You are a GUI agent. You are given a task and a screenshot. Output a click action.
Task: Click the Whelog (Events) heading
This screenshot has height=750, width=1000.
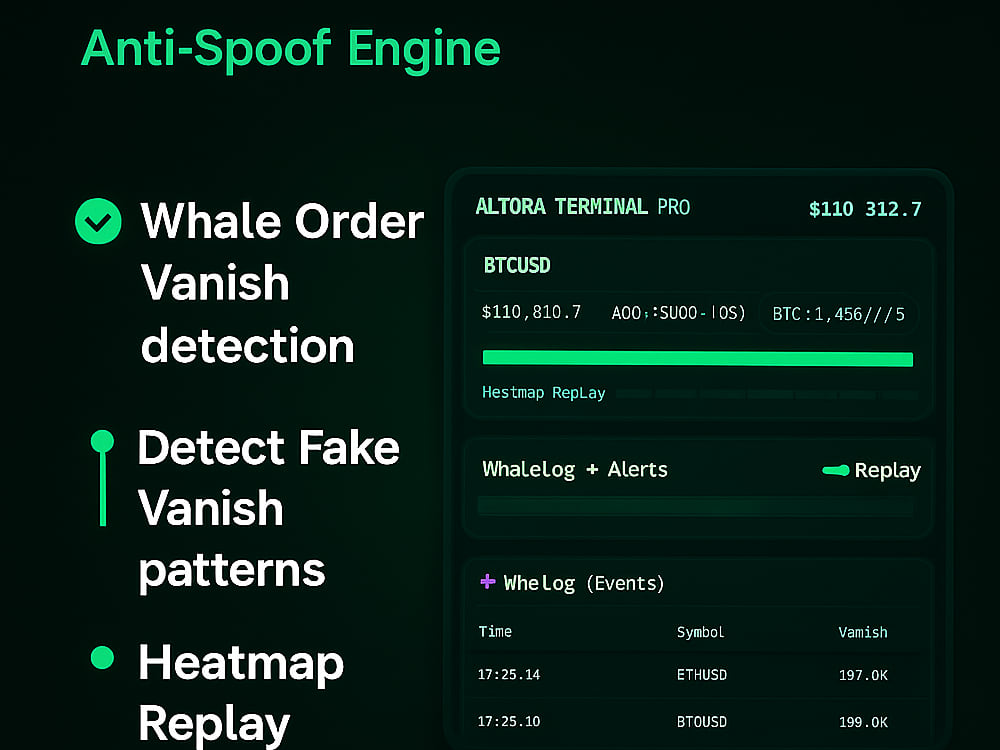584,583
